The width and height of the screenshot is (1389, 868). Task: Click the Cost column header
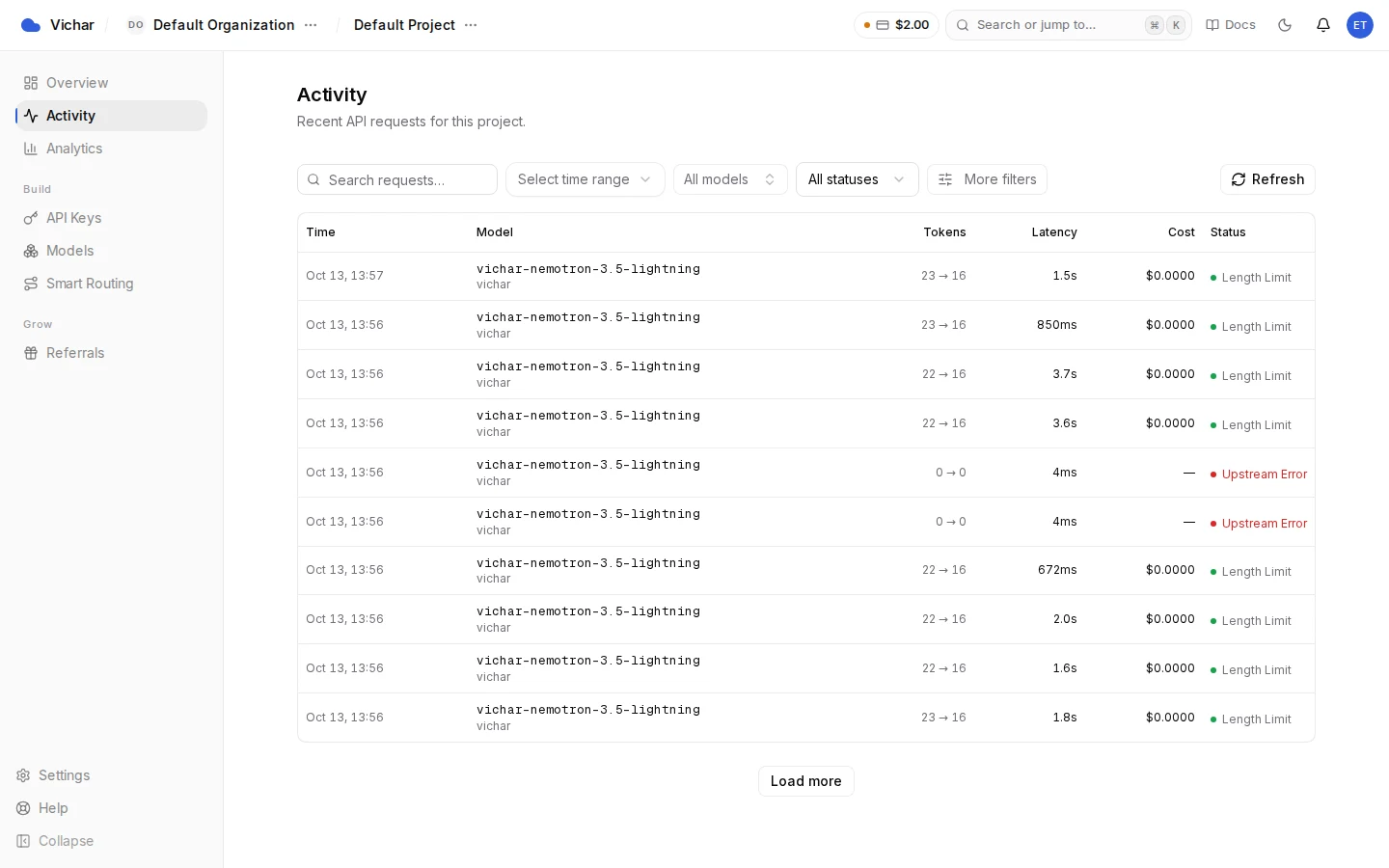(x=1182, y=232)
